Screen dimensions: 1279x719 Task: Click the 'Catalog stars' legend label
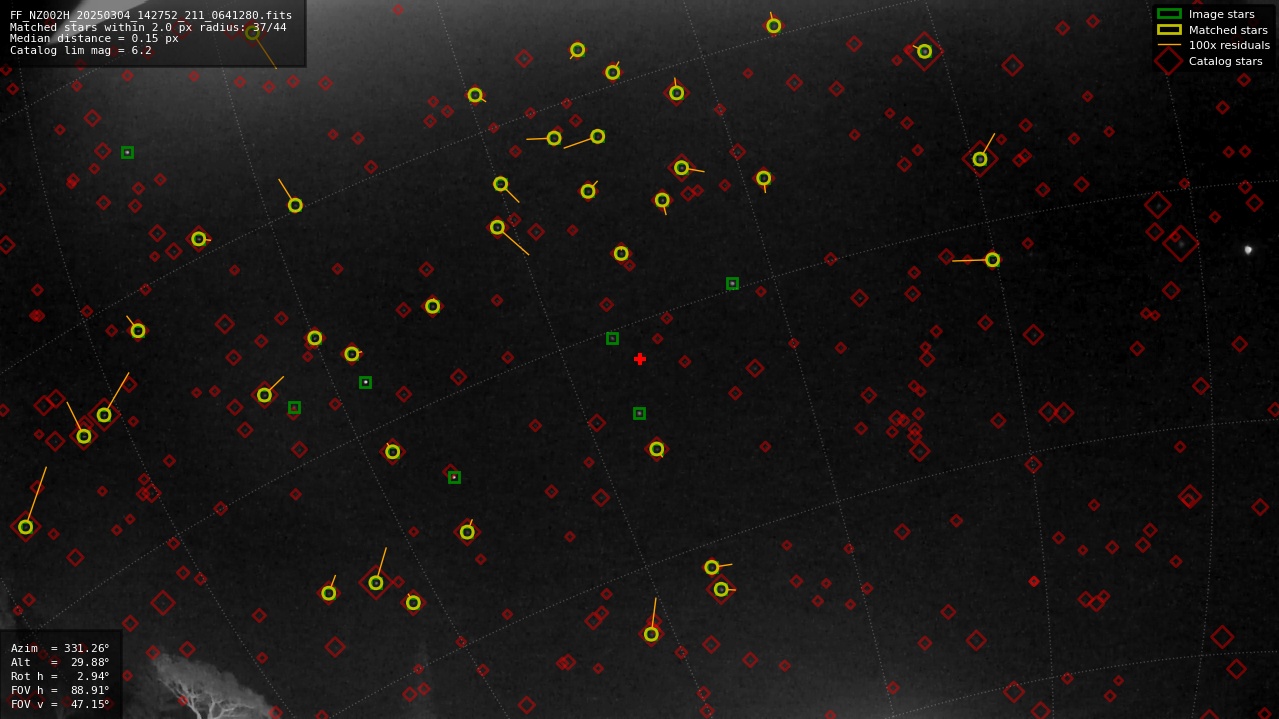[x=1225, y=61]
